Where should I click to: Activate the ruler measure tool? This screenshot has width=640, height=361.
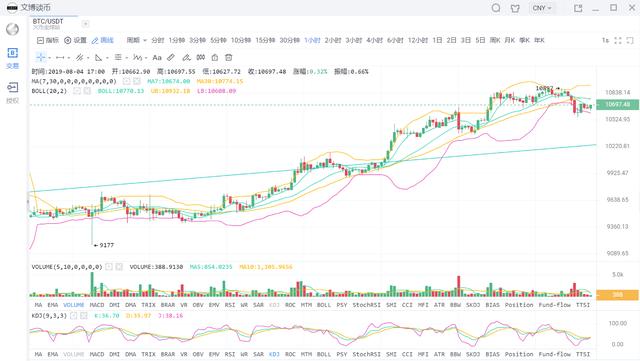(x=171, y=58)
